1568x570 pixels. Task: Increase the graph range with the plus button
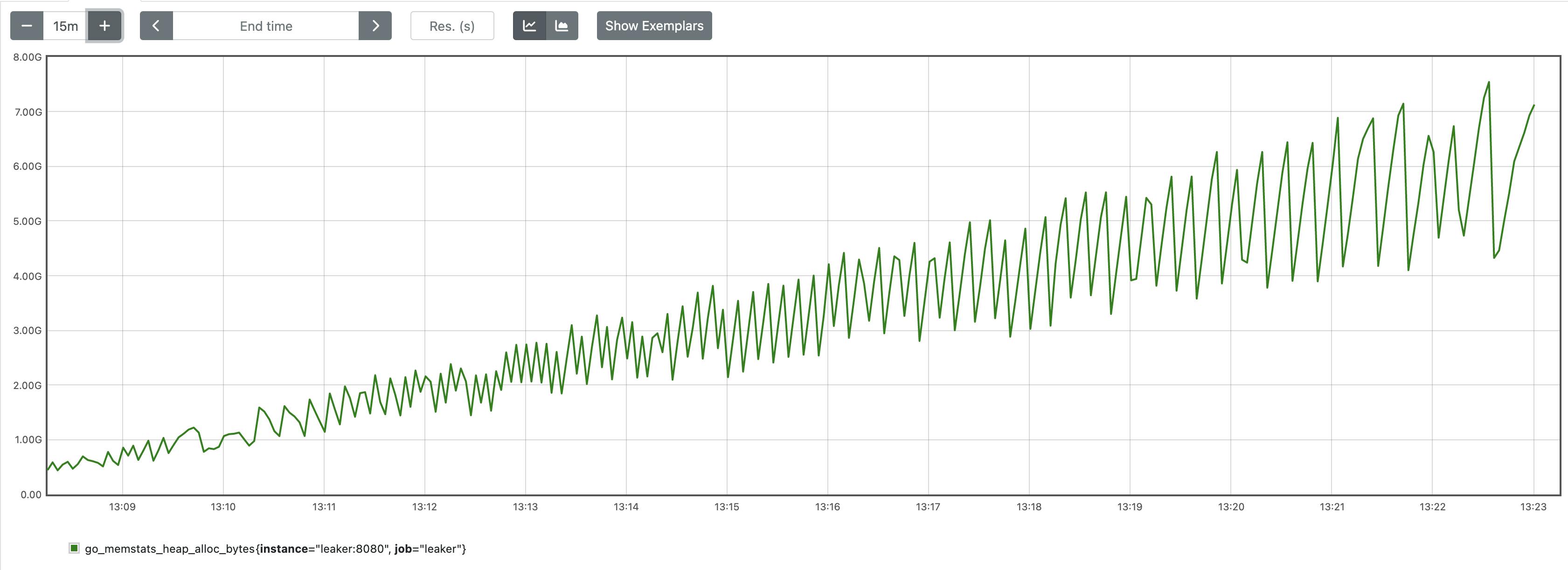click(104, 26)
